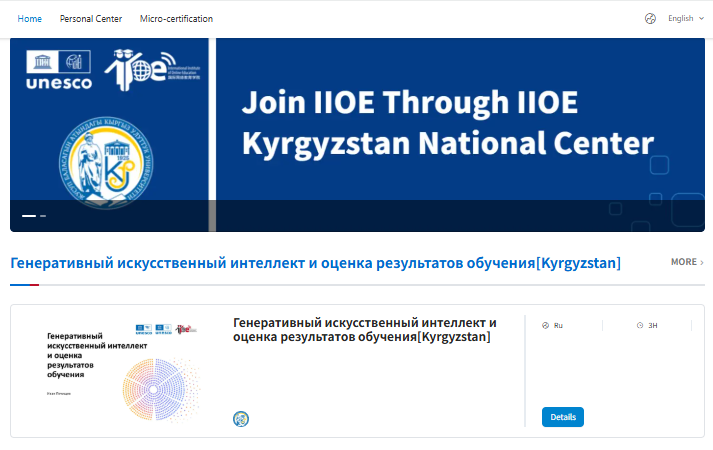This screenshot has width=713, height=450.
Task: Click the Kyrgyz university seal emblem
Action: (101, 161)
